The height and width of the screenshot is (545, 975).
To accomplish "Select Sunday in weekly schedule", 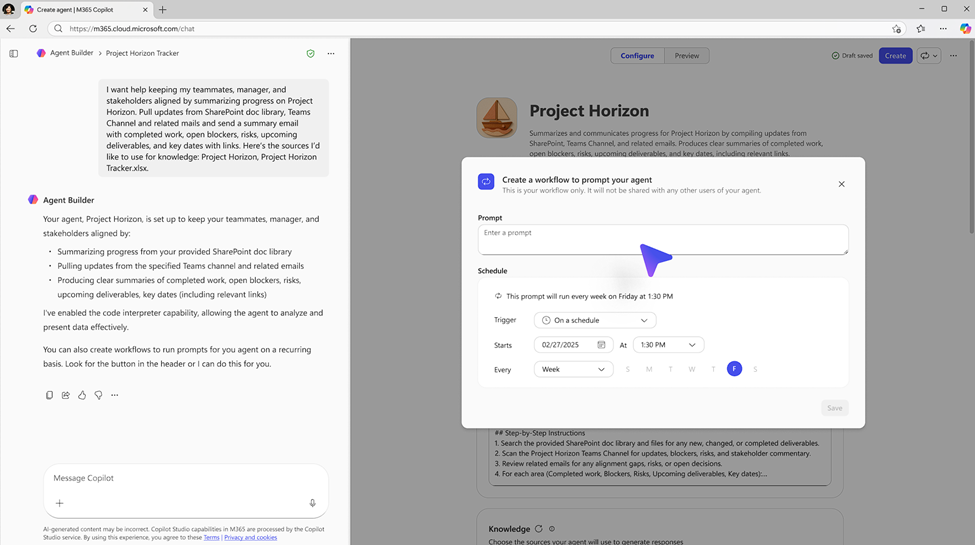I will coord(627,370).
